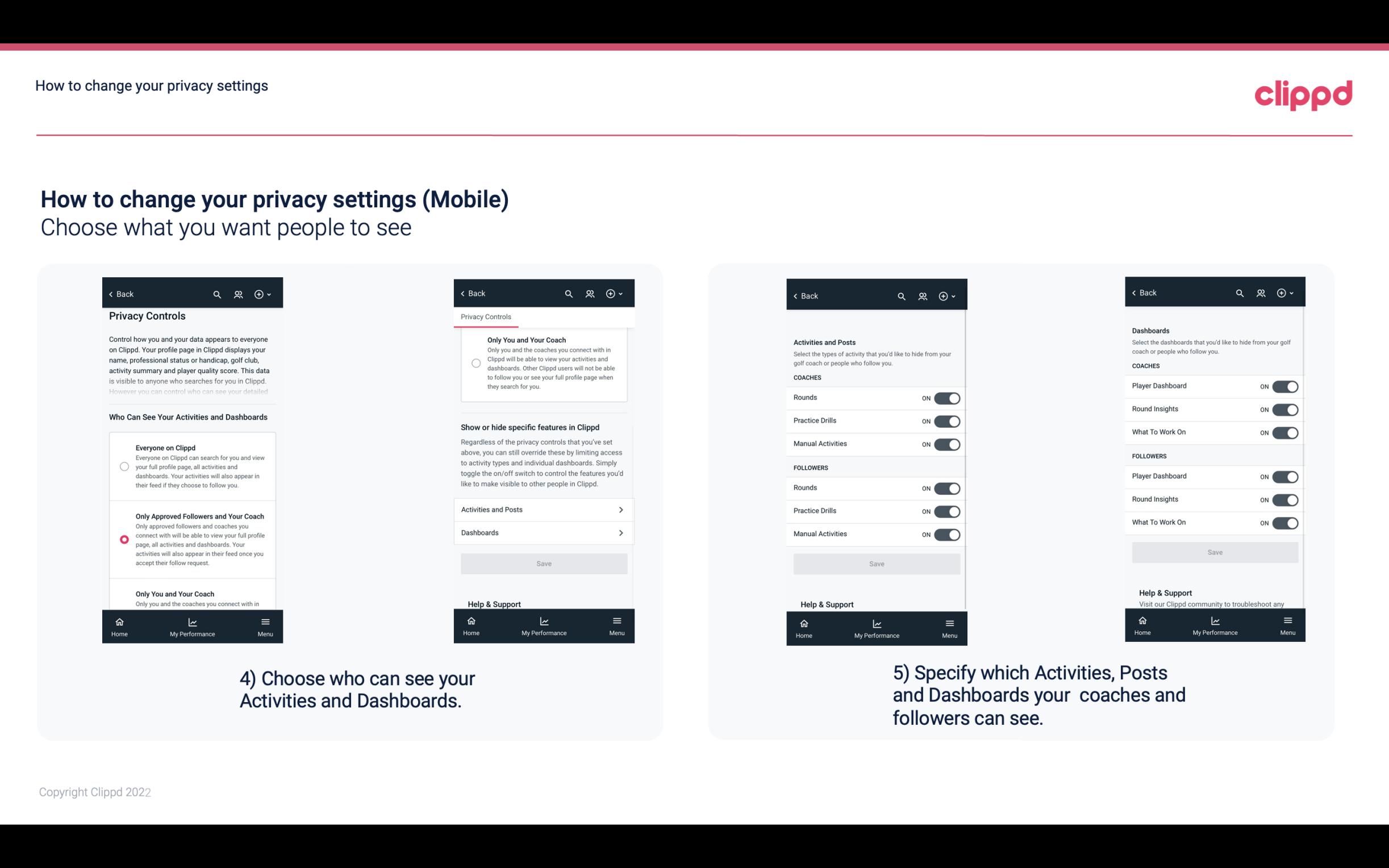Click Save button on Dashboards screen
This screenshot has height=868, width=1389.
pyautogui.click(x=1213, y=552)
